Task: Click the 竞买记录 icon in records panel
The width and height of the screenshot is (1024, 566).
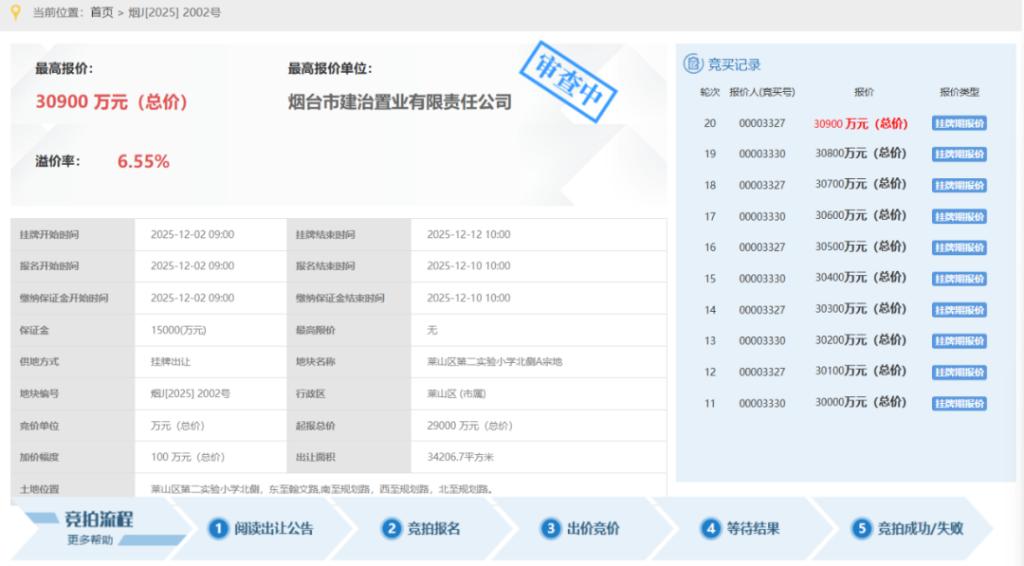Action: click(x=693, y=64)
